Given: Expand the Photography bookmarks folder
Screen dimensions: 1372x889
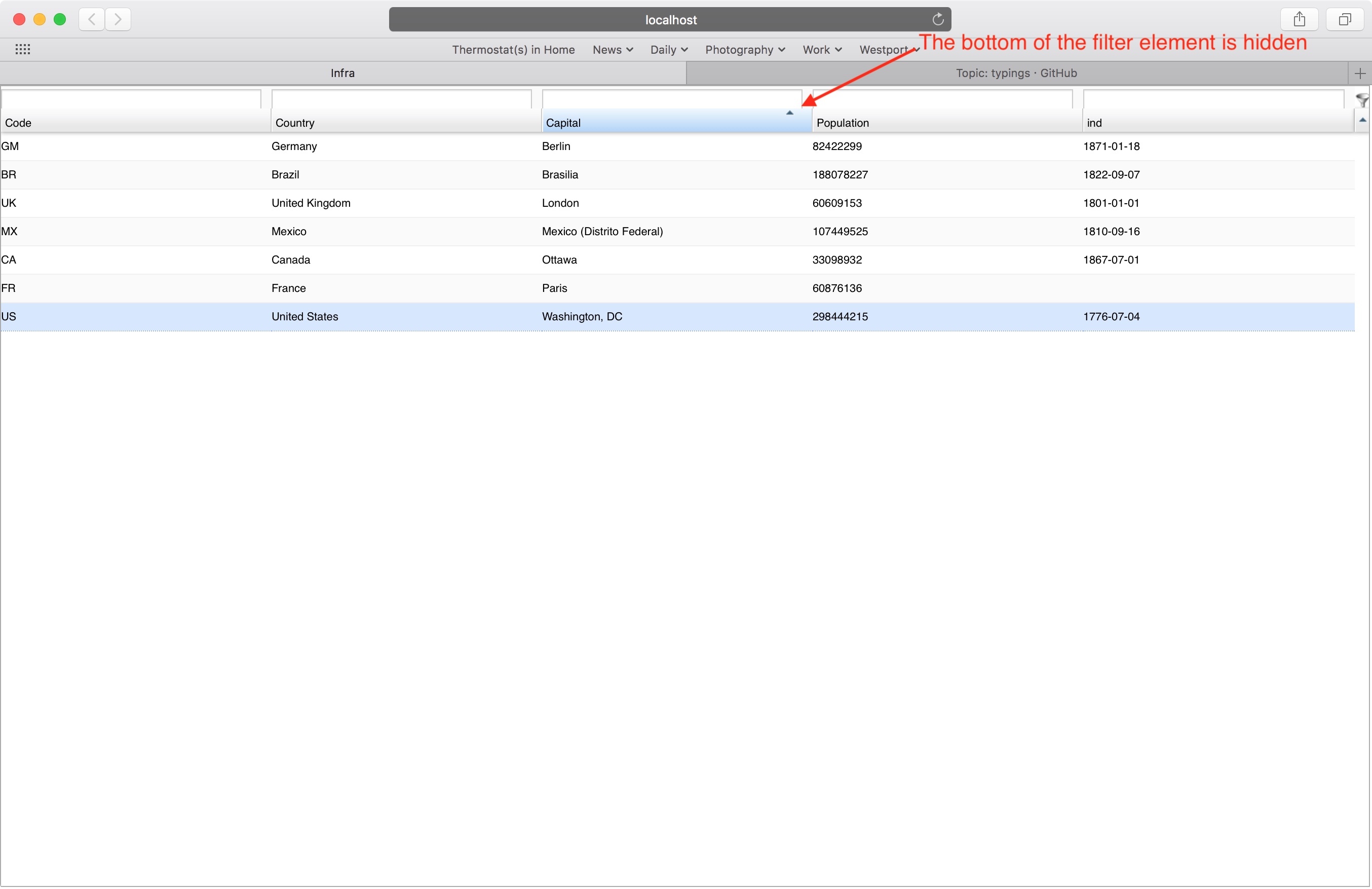Looking at the screenshot, I should tap(744, 50).
